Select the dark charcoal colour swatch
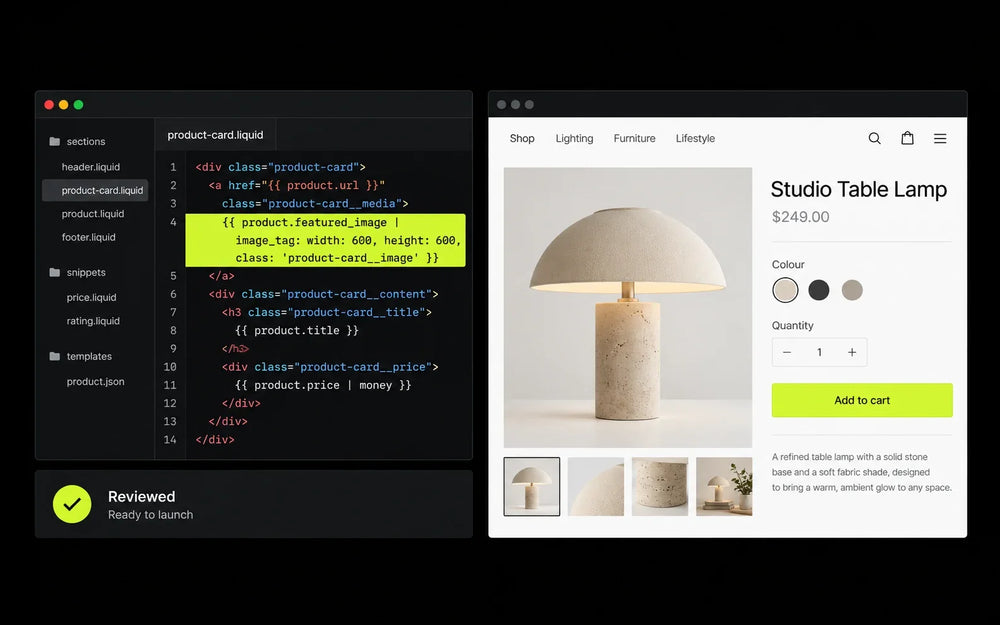Viewport: 1000px width, 625px height. [x=819, y=290]
